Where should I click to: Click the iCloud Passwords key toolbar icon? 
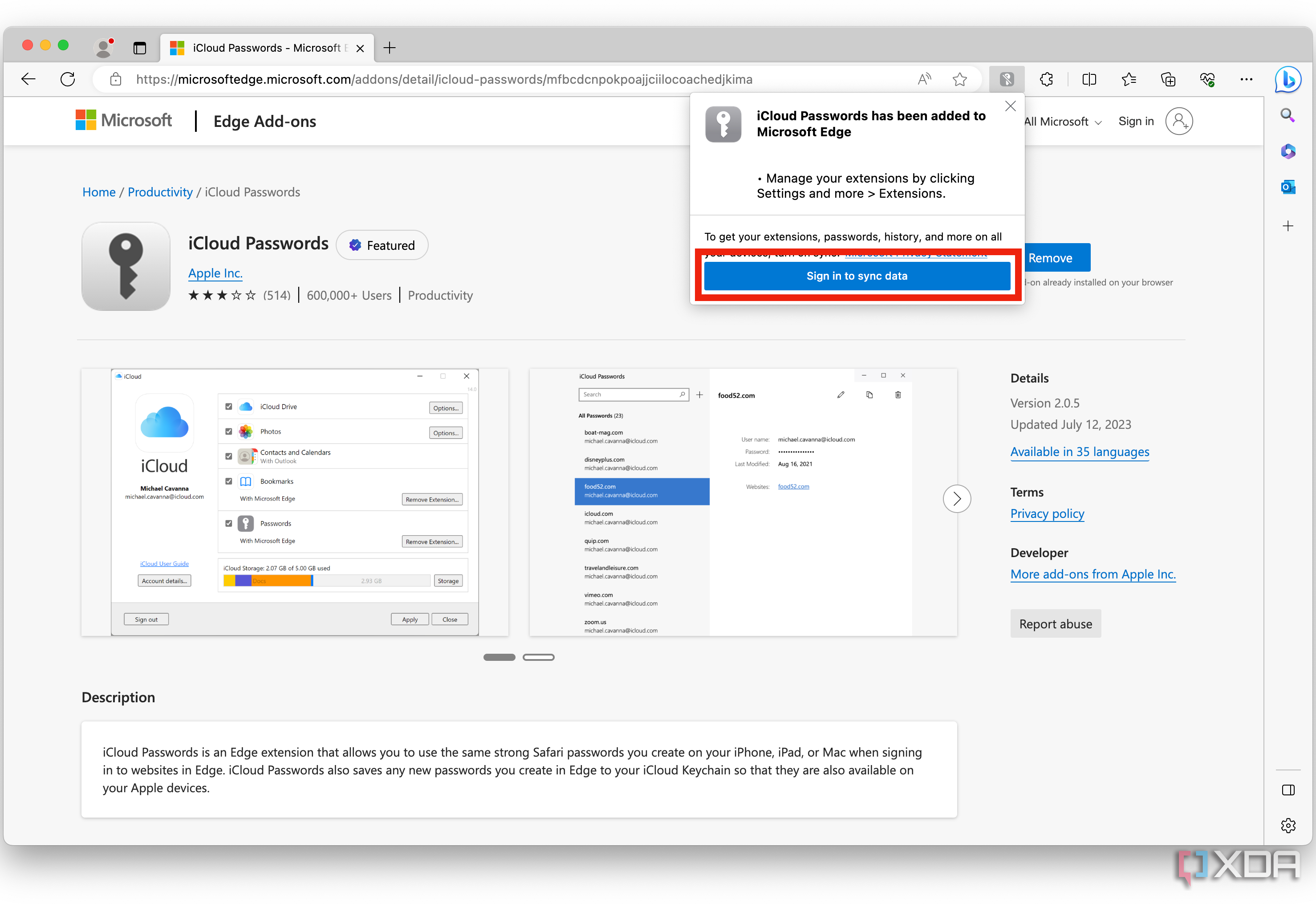tap(1007, 79)
